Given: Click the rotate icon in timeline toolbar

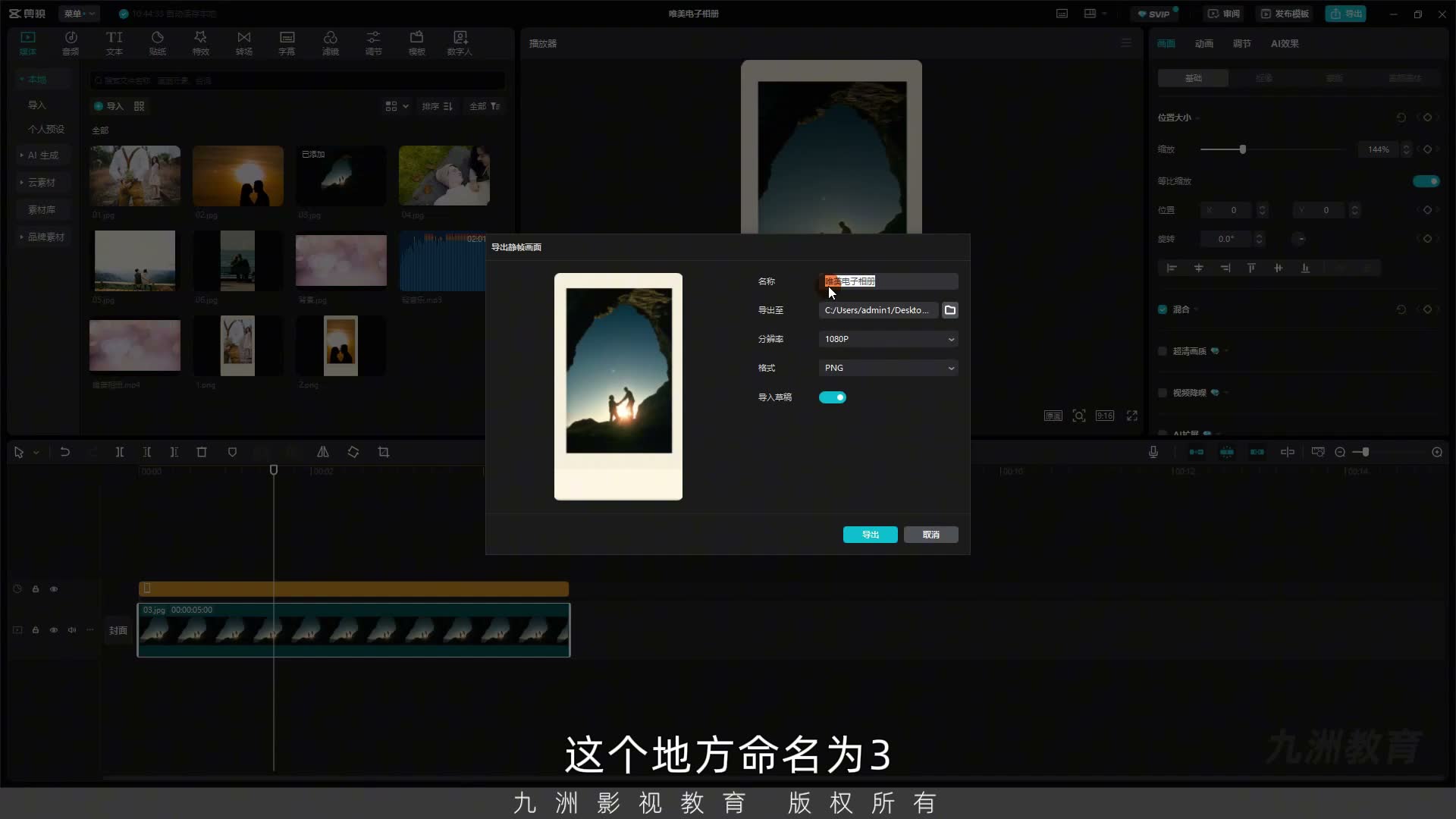Looking at the screenshot, I should coord(353,452).
